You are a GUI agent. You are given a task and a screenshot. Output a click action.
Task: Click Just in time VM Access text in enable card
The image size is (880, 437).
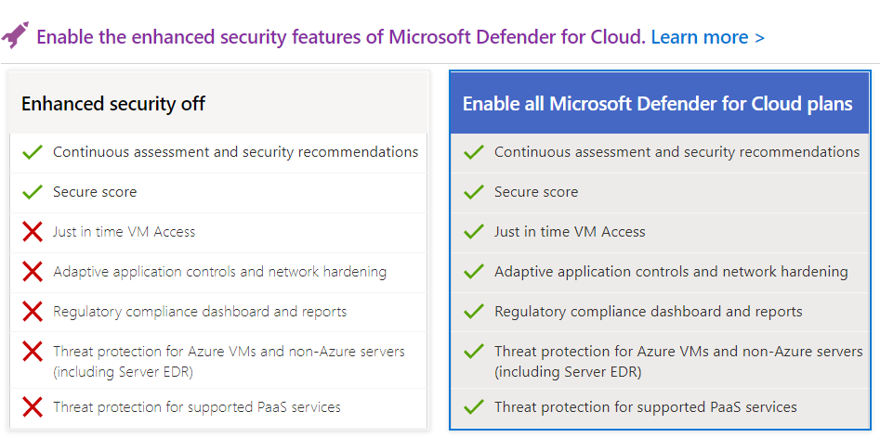[570, 232]
